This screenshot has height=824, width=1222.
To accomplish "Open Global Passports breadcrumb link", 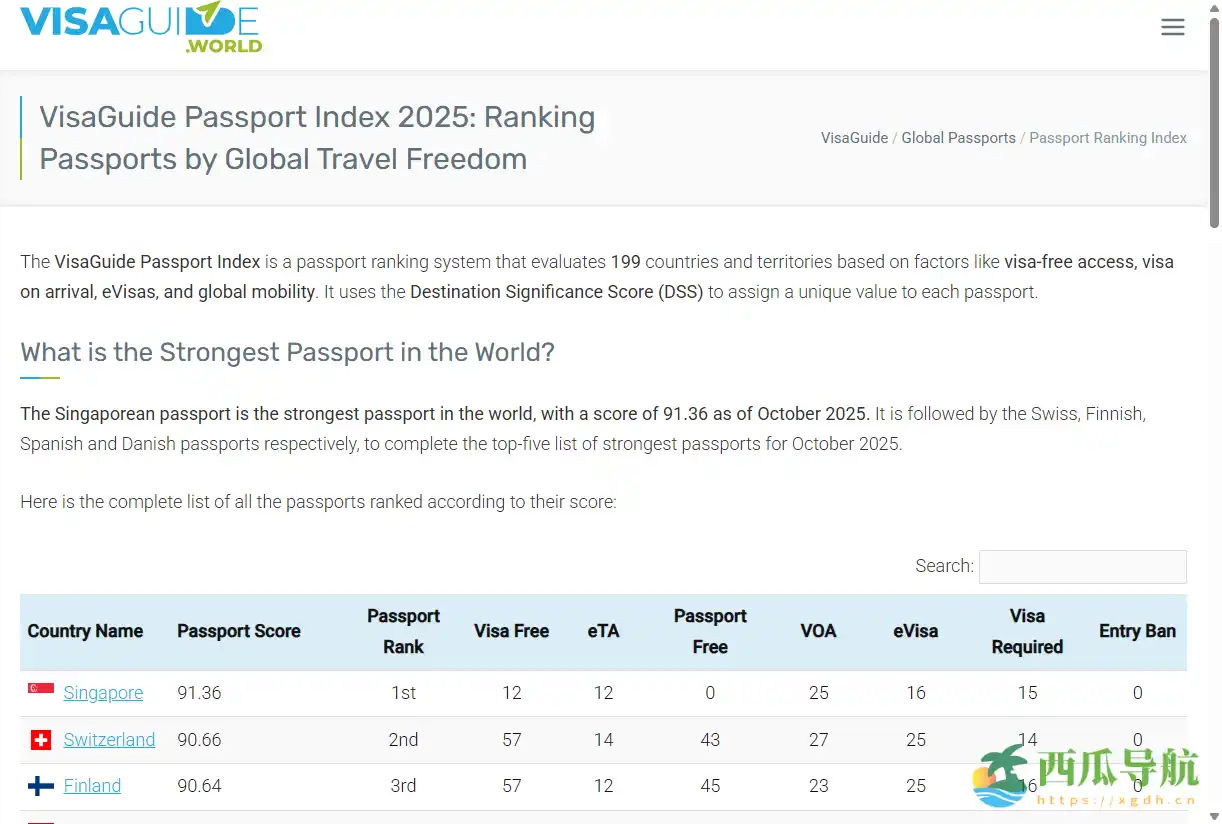I will (958, 138).
